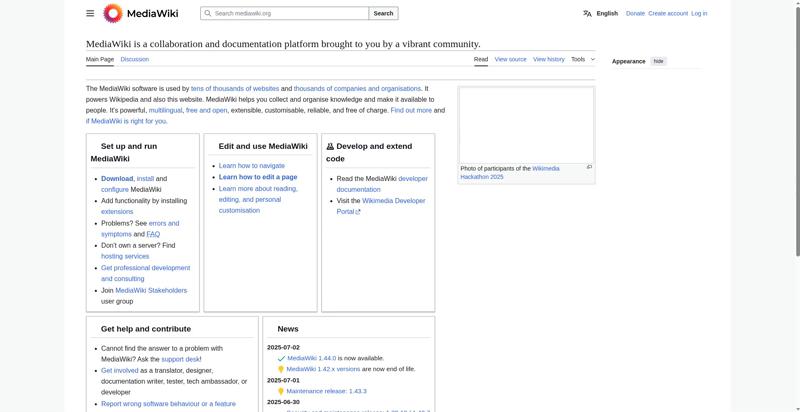The width and height of the screenshot is (800, 412).
Task: Click the hackathon photo thumbnail
Action: (x=526, y=125)
